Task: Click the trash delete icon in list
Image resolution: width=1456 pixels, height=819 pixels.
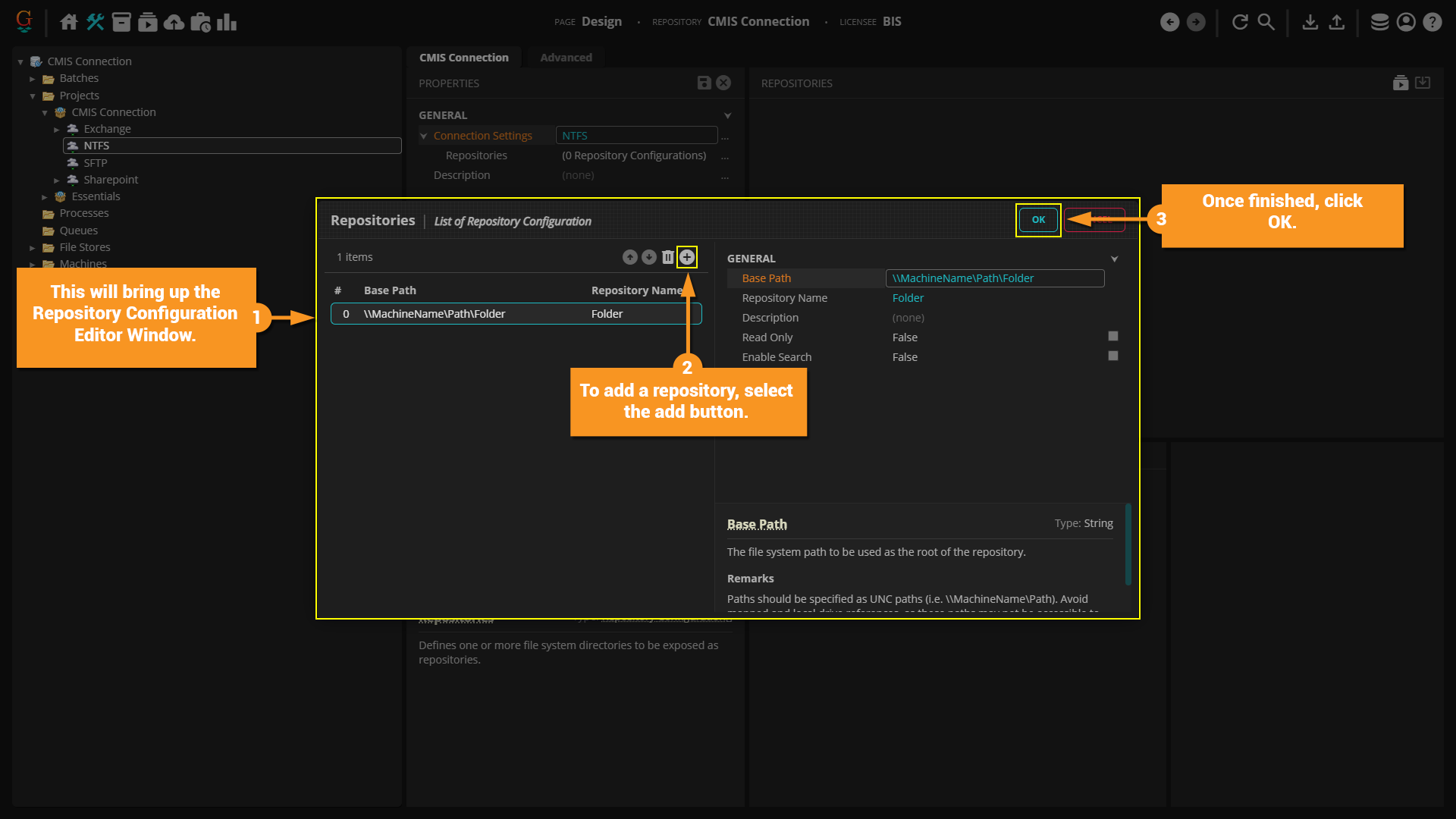Action: (667, 257)
